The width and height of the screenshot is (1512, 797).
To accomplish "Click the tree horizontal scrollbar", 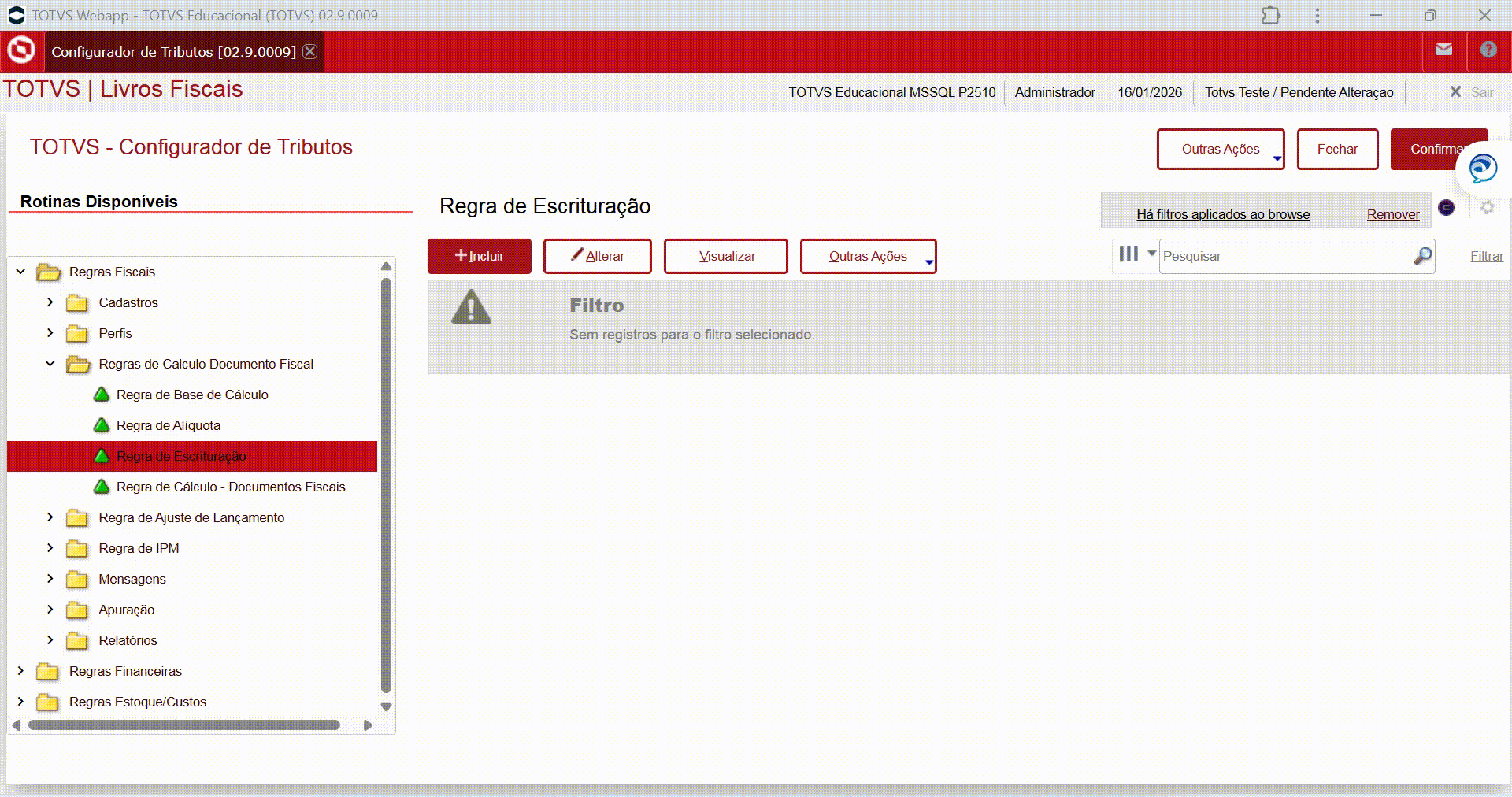I will [x=183, y=725].
